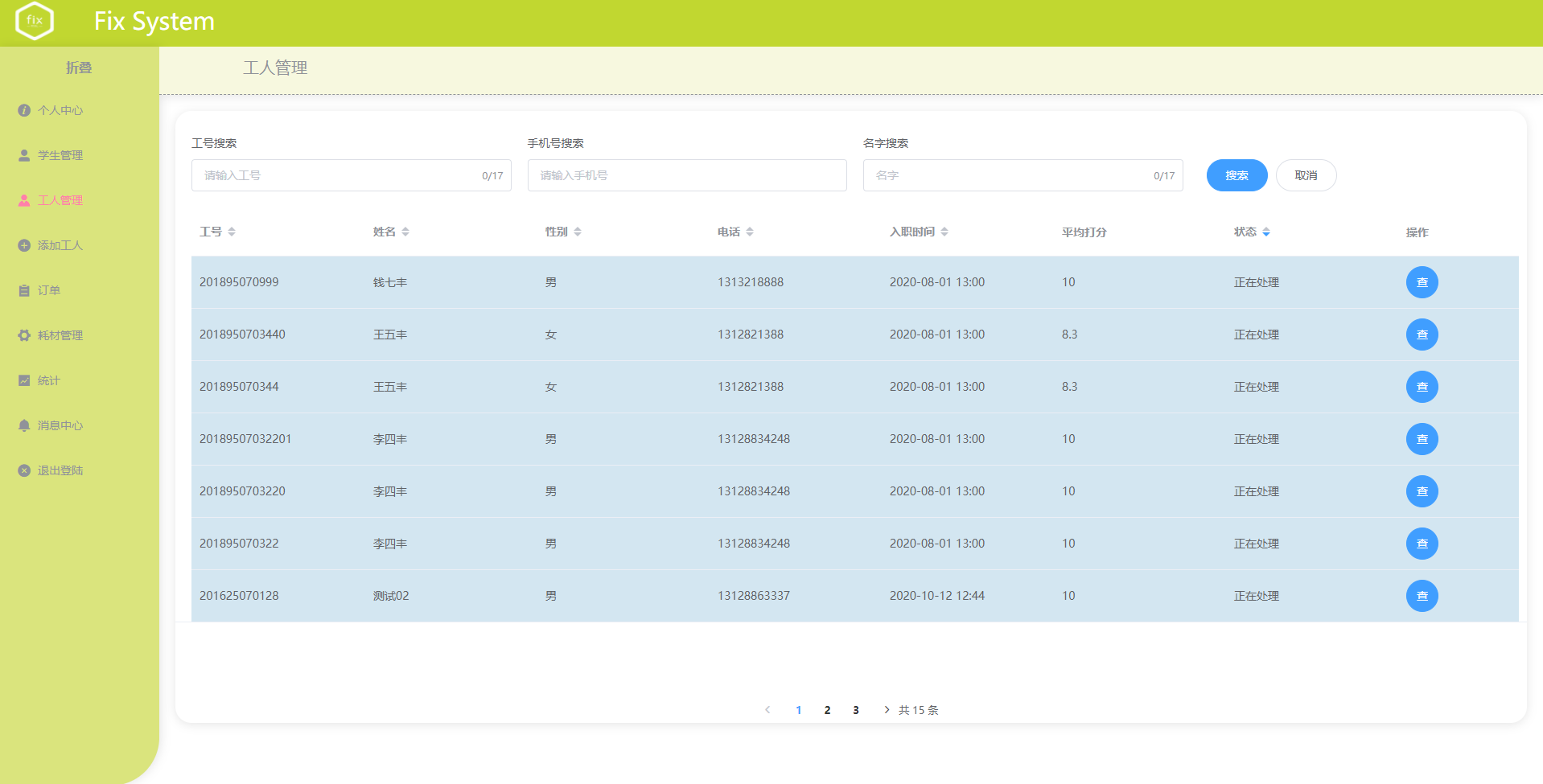This screenshot has height=784, width=1543.
Task: Click 查 button for worker 20189507032201
Action: click(1422, 439)
